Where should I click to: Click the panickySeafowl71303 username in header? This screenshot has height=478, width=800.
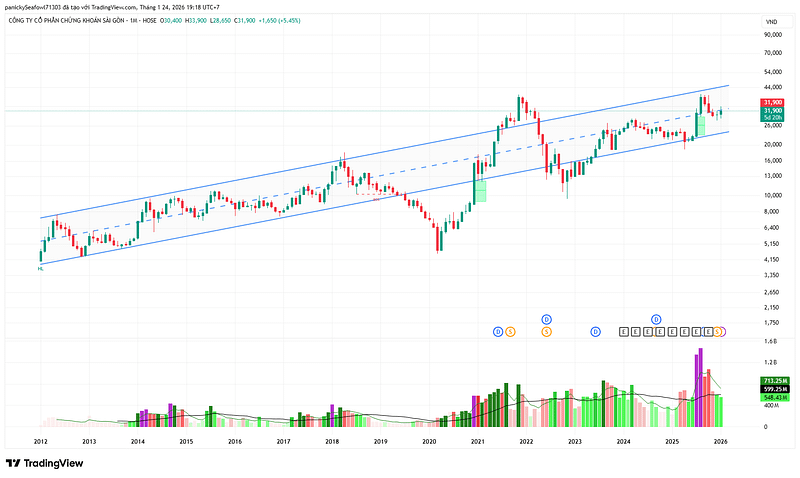click(x=39, y=6)
